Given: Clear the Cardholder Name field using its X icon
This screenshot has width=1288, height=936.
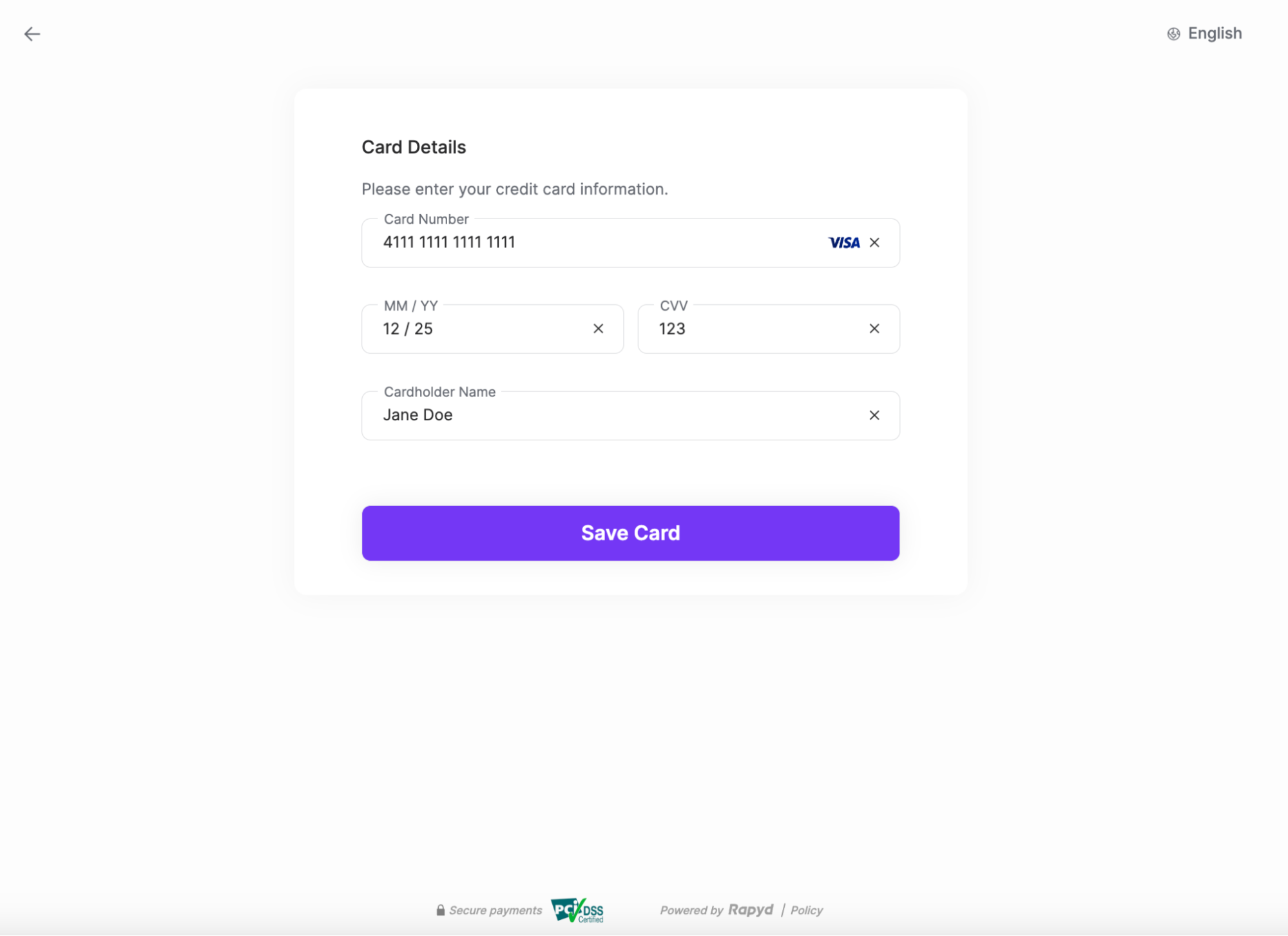Looking at the screenshot, I should click(x=874, y=415).
